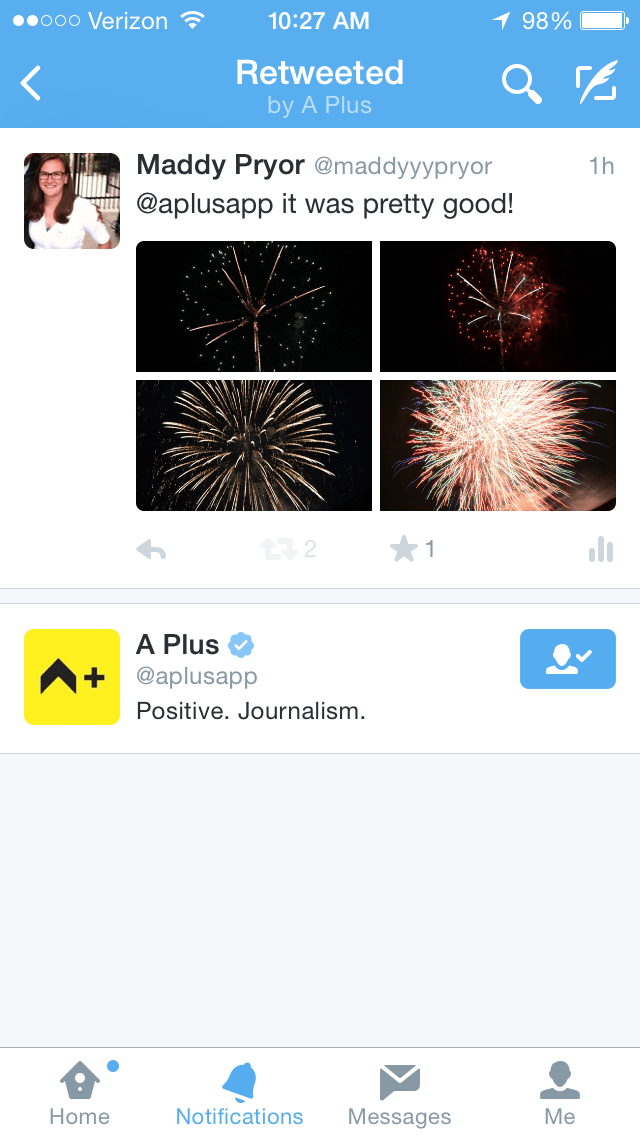This screenshot has height=1136, width=640.
Task: Open the Home tab
Action: pos(80,1093)
